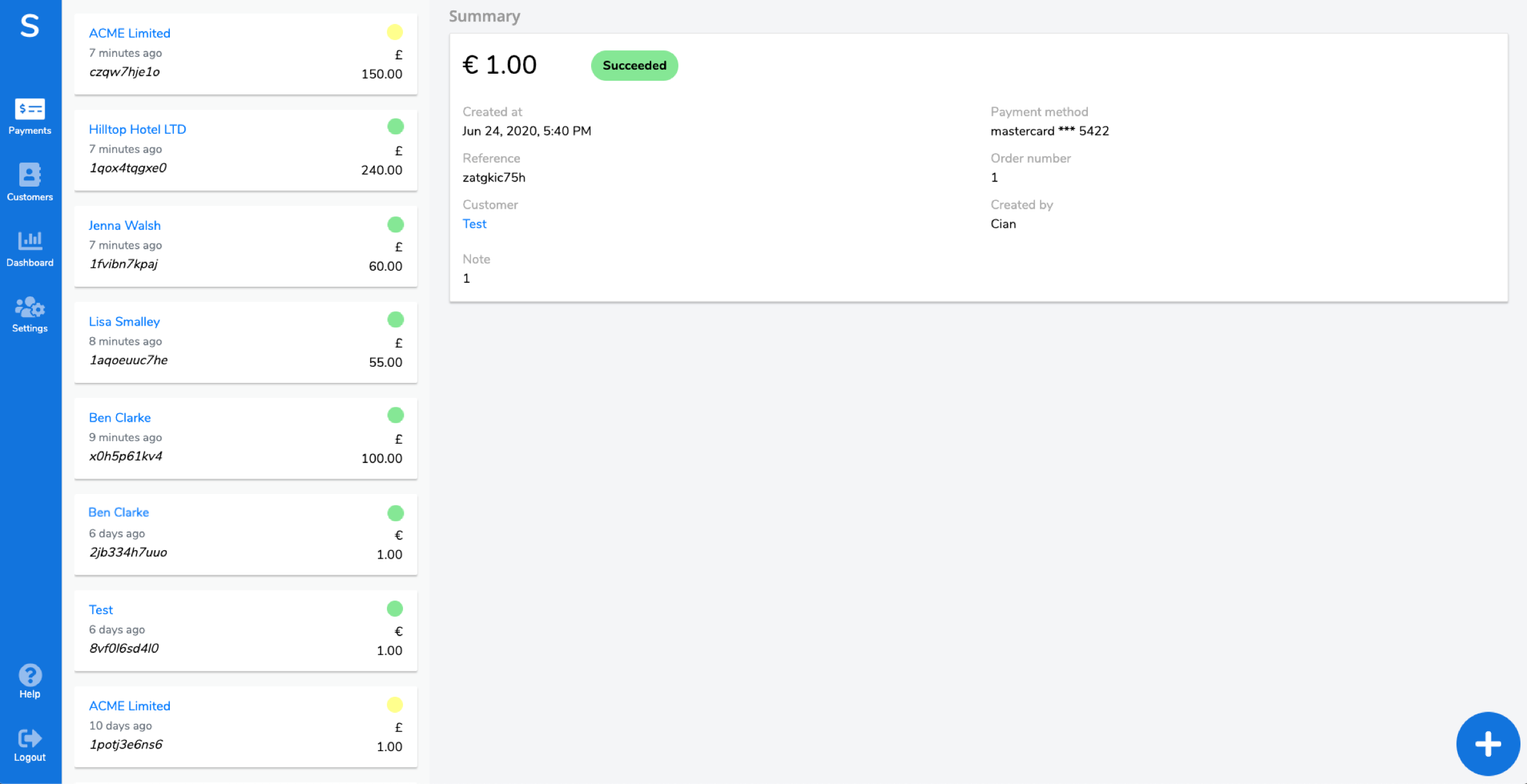The image size is (1527, 784).
Task: Open Settings with gear icon
Action: 30,307
